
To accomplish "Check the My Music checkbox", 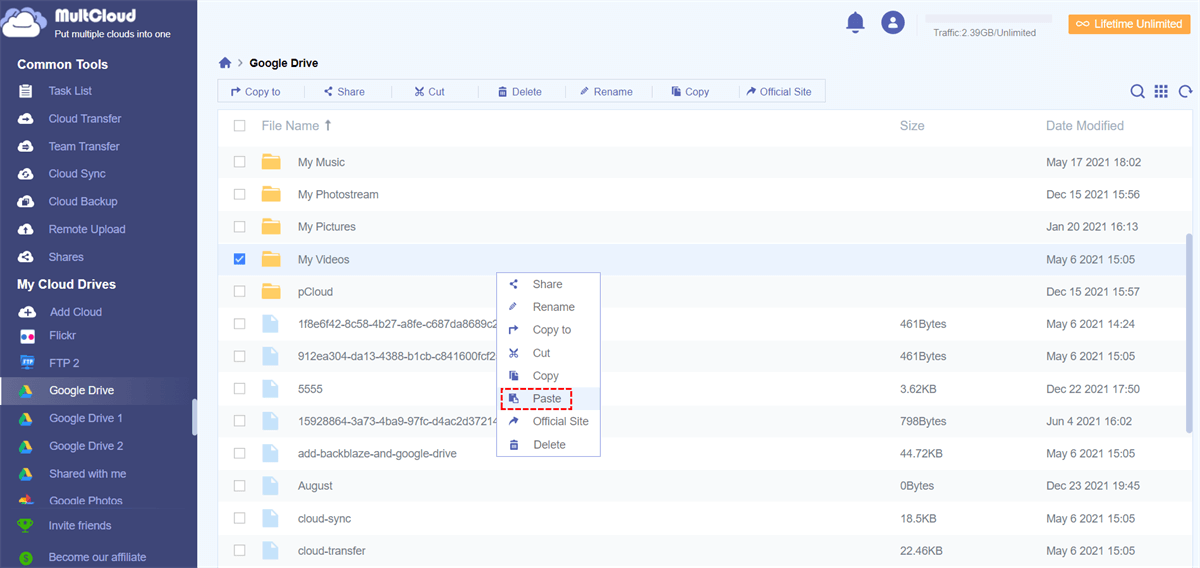I will pyautogui.click(x=239, y=162).
